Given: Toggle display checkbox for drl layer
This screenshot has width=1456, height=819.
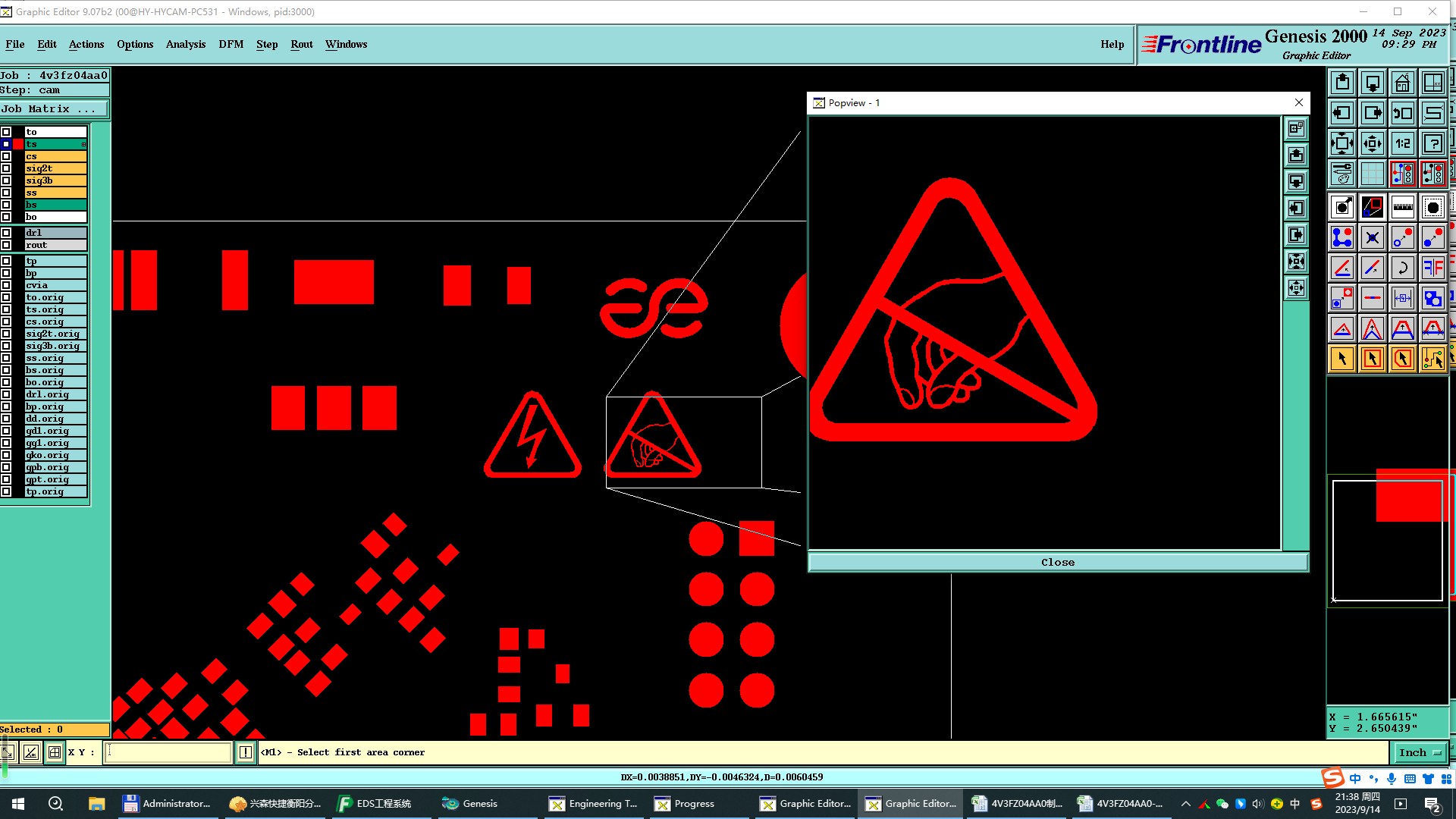Looking at the screenshot, I should (x=6, y=233).
